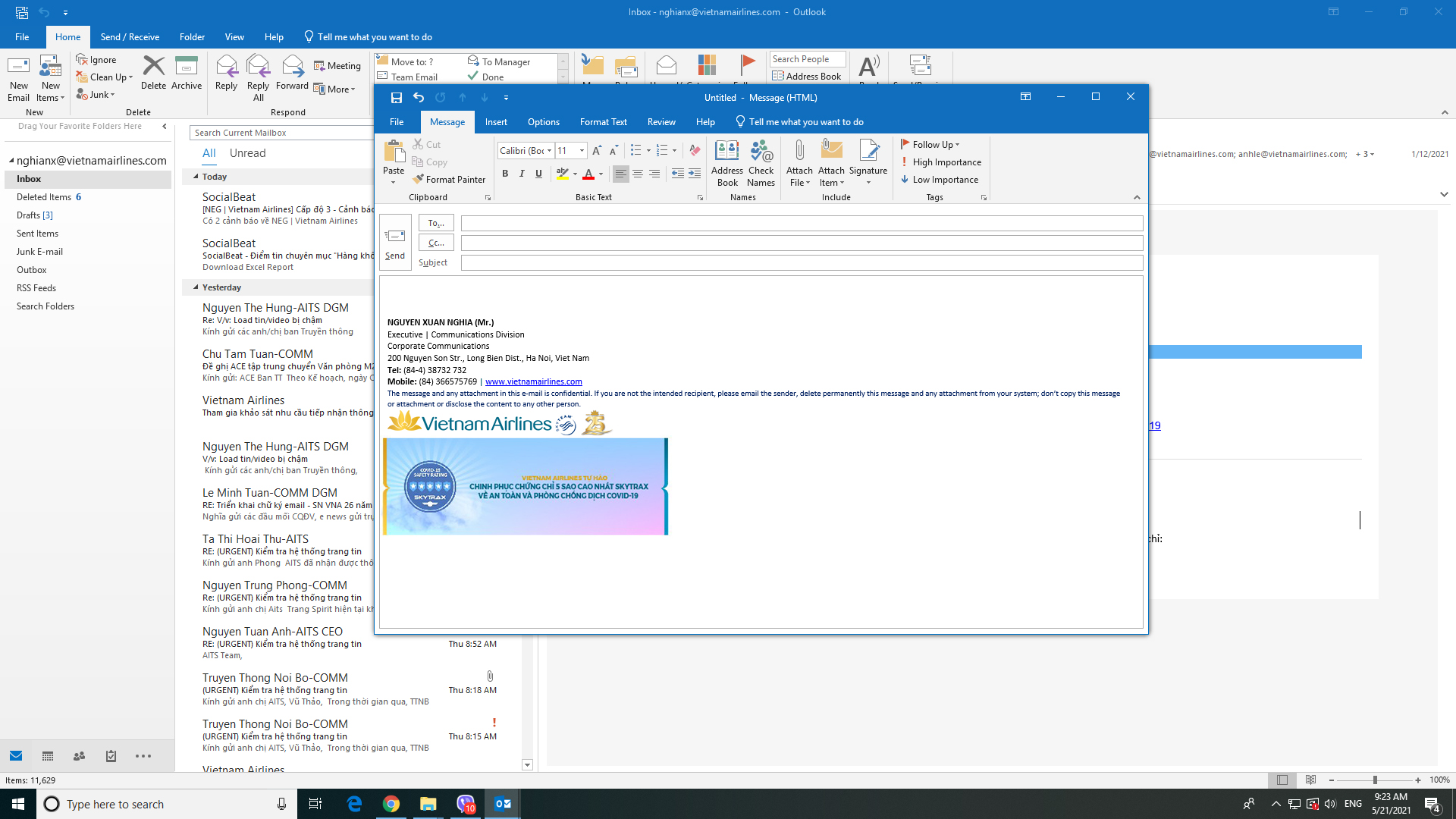Open www.vietnamairlines.com signature link

533,381
